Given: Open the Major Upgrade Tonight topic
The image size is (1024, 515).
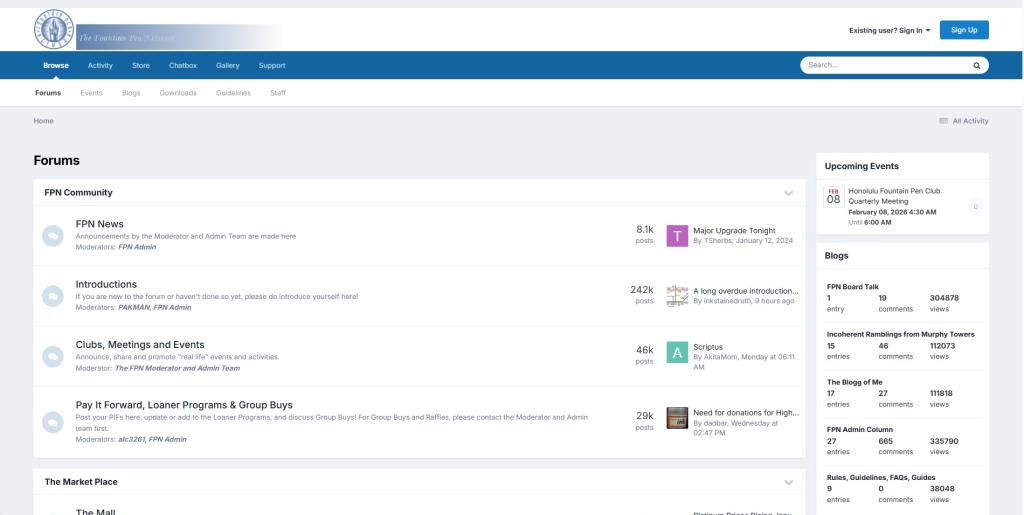Looking at the screenshot, I should pos(733,231).
